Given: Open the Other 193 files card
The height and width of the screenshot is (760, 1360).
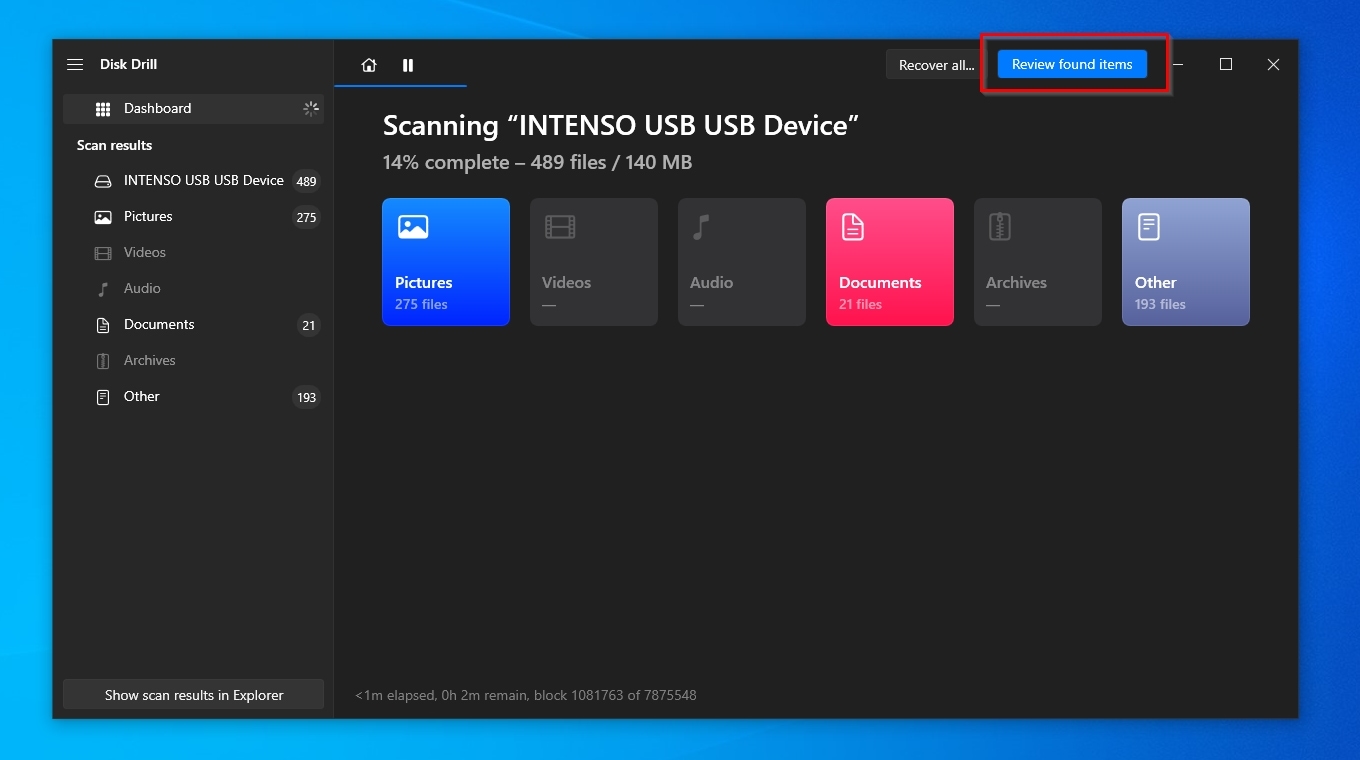Looking at the screenshot, I should pyautogui.click(x=1186, y=262).
